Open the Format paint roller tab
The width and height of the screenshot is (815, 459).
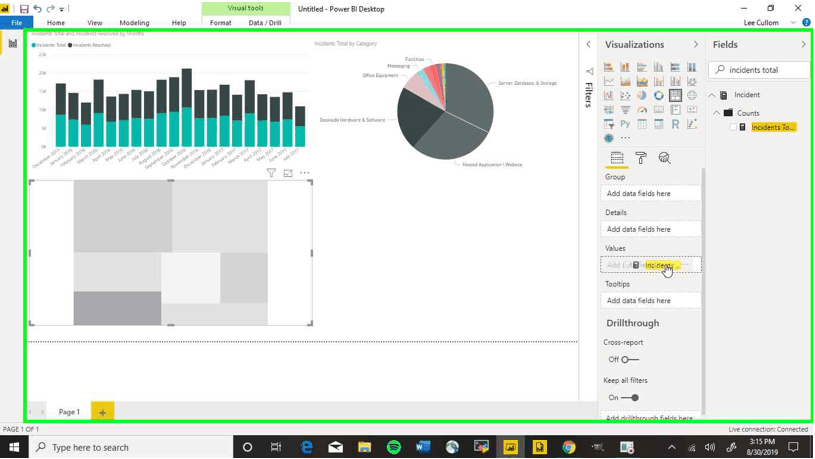click(x=641, y=158)
